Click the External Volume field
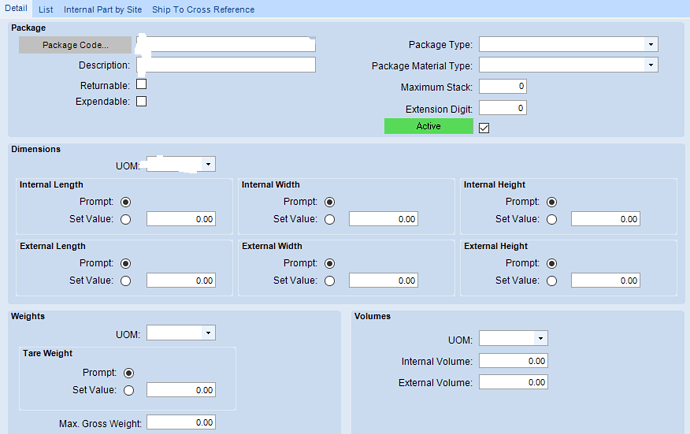The image size is (690, 434). tap(514, 382)
